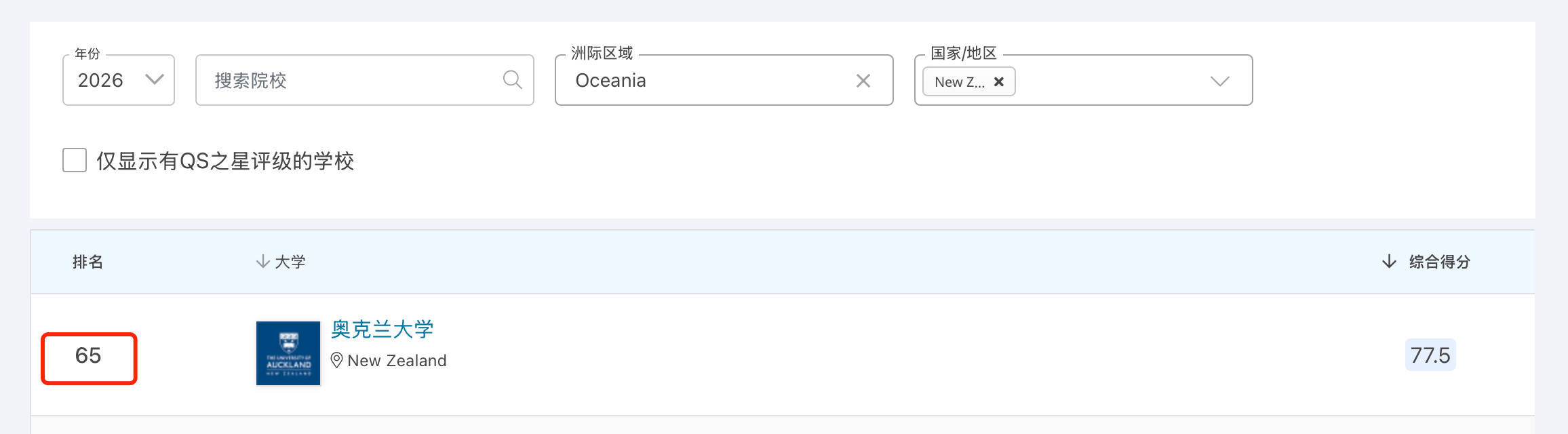Click the 大学 column header text
1568x434 pixels.
pos(290,262)
